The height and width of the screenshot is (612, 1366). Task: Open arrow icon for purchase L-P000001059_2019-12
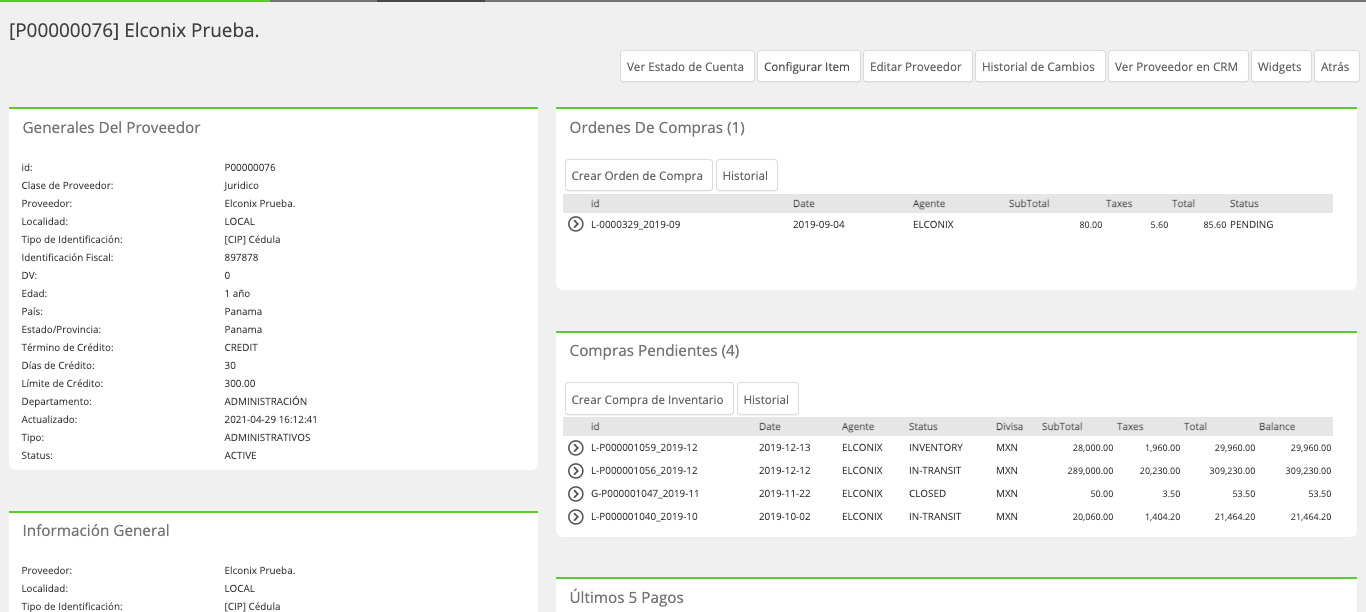(x=576, y=448)
